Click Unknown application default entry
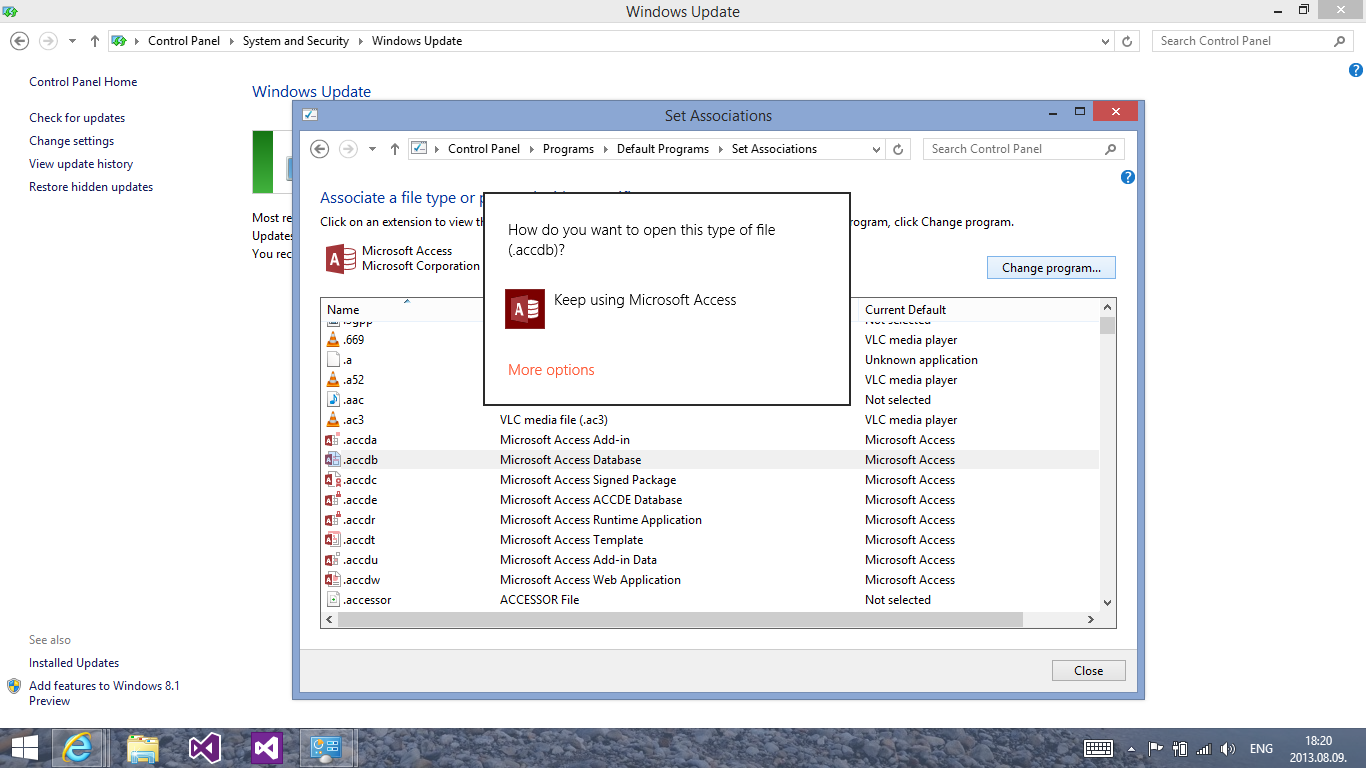The height and width of the screenshot is (768, 1366). click(921, 360)
